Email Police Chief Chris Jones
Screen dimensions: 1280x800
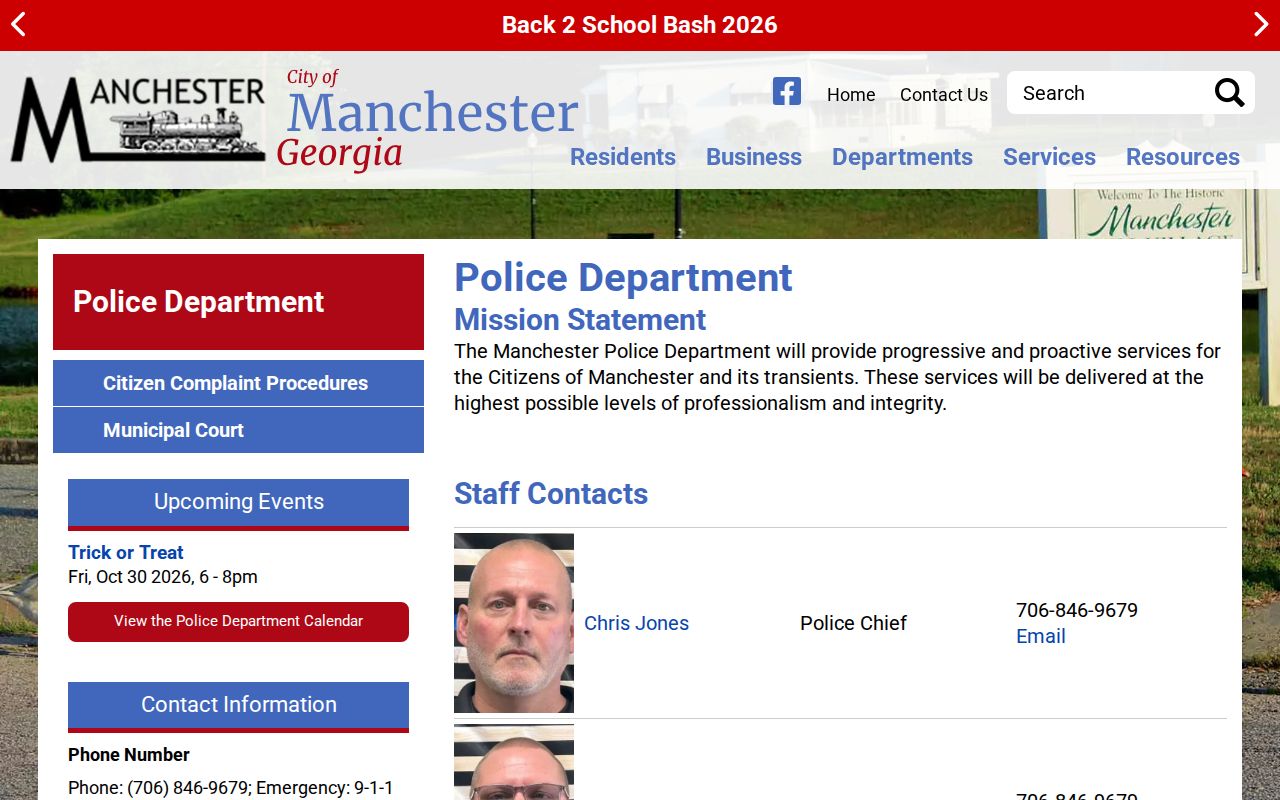click(x=1041, y=636)
